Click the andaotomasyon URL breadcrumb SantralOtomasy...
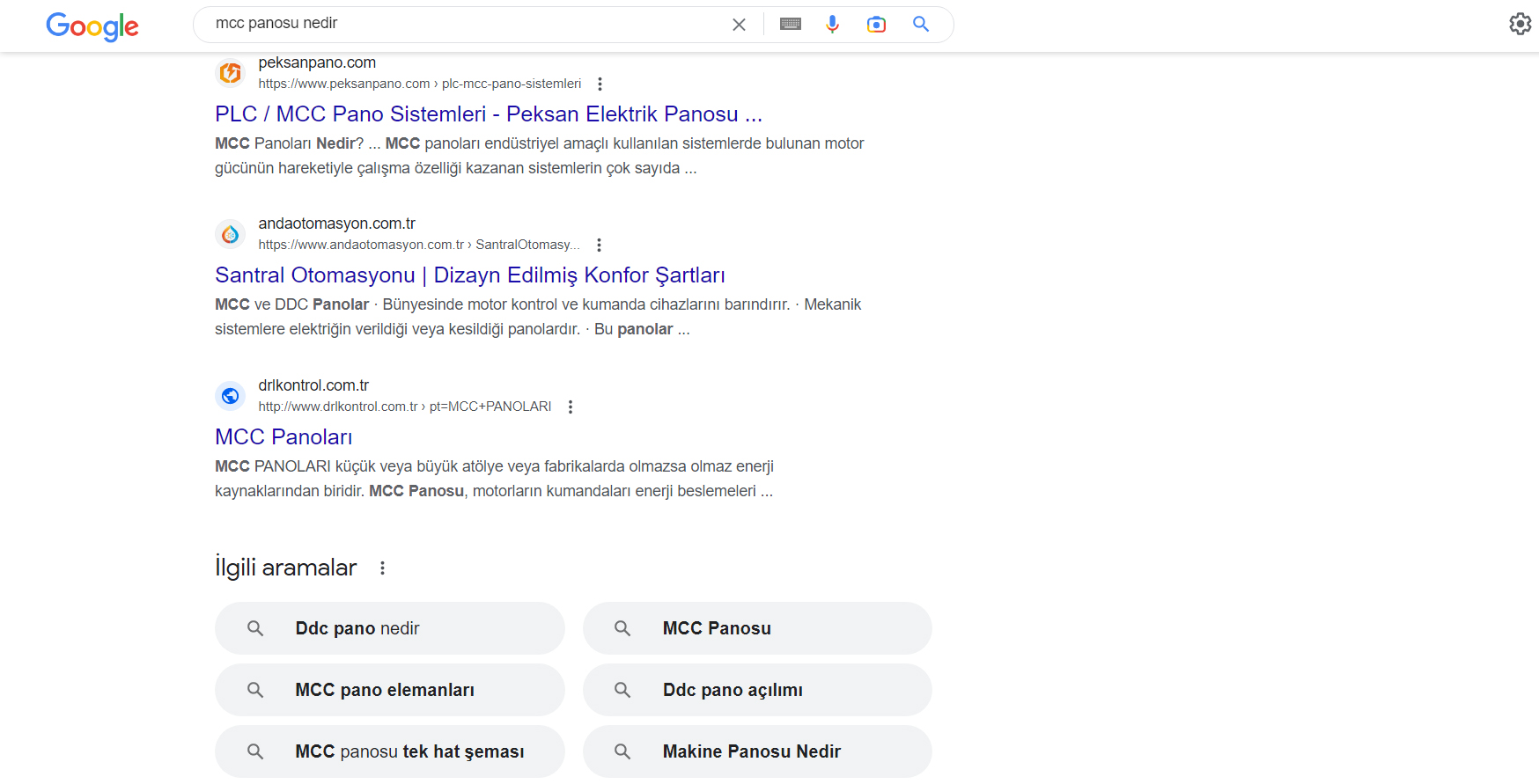Viewport: 1539px width, 784px height. pyautogui.click(x=527, y=245)
